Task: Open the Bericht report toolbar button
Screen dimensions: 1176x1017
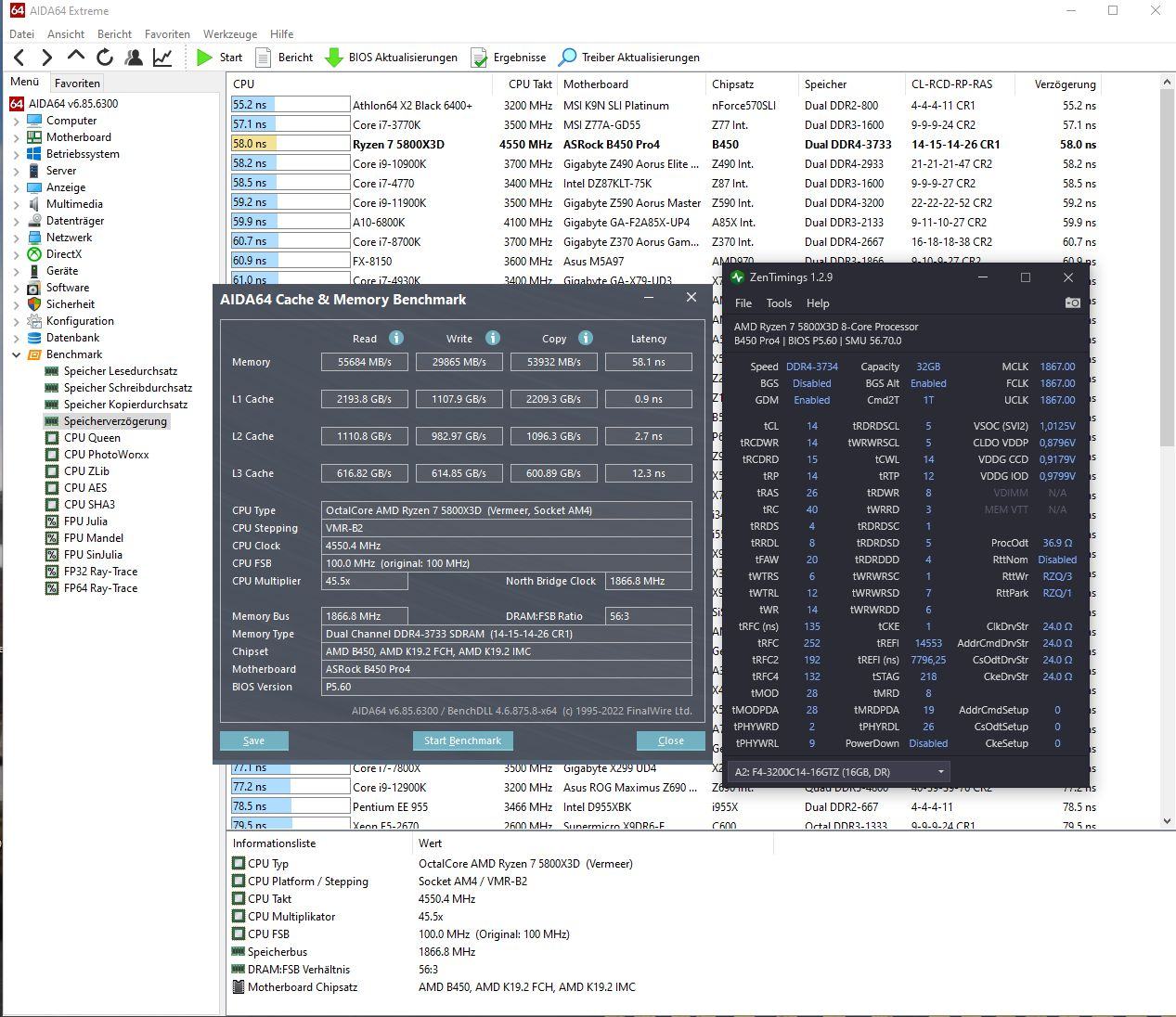Action: click(x=284, y=58)
